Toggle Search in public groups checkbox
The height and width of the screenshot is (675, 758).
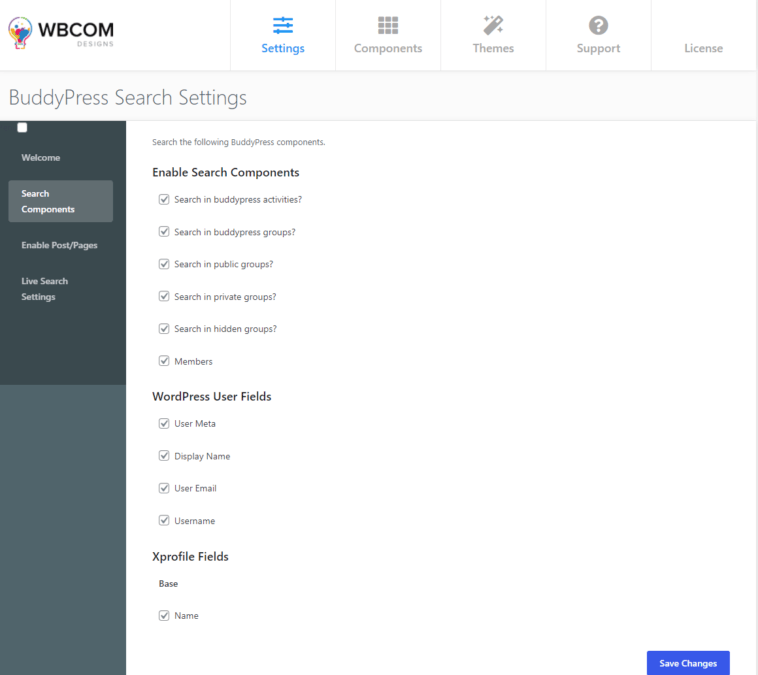[164, 264]
